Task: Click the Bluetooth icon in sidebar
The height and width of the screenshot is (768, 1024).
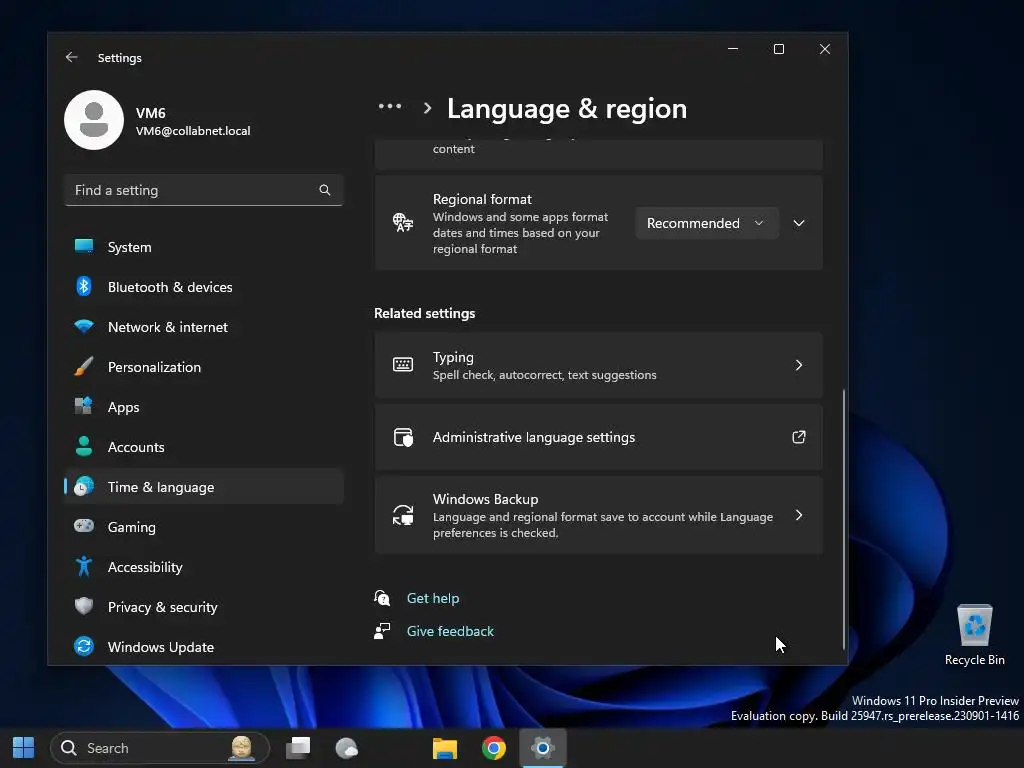Action: (x=84, y=286)
